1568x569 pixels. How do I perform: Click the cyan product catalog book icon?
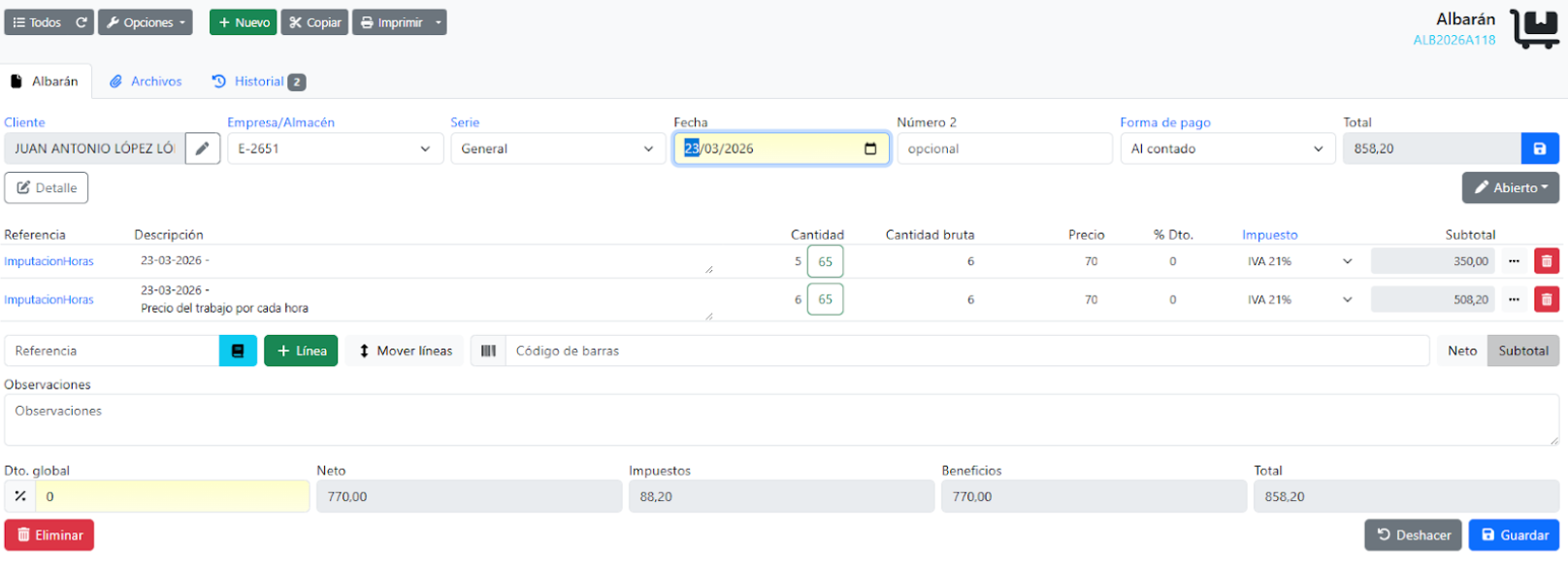[238, 351]
